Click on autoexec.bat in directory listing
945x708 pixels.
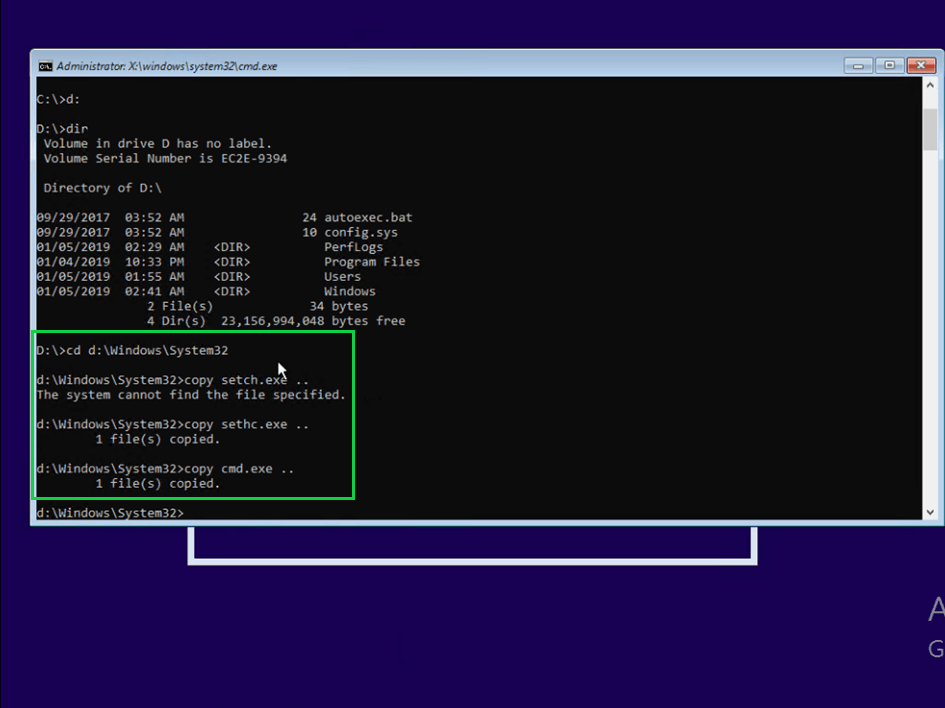368,217
